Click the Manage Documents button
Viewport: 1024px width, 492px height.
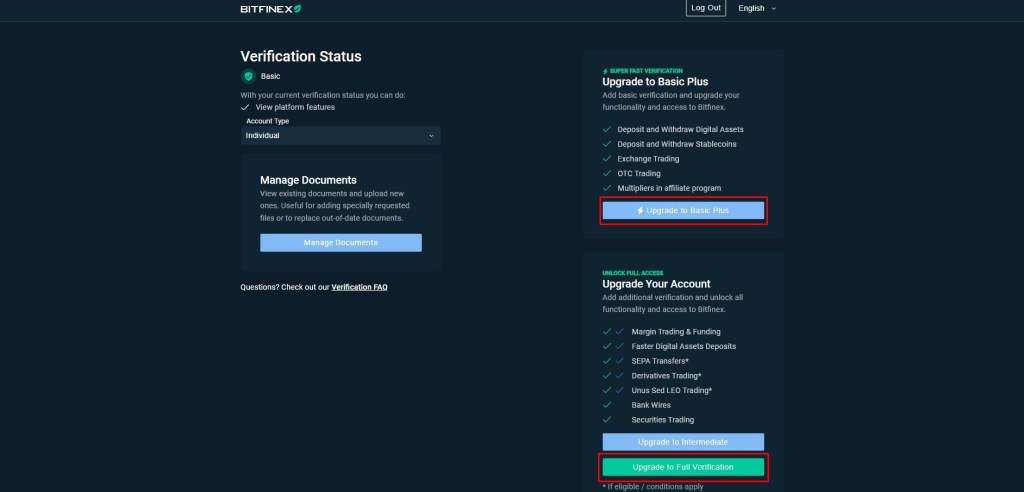click(x=341, y=242)
